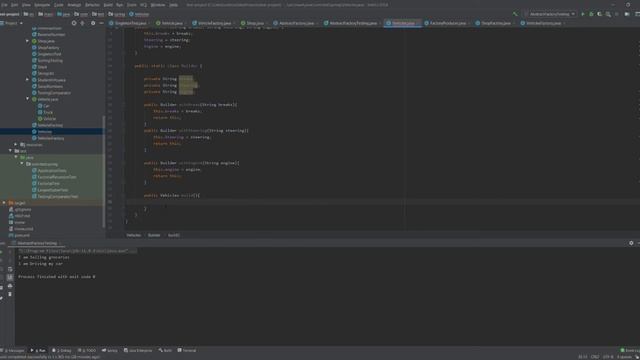Hide the Project tool window
This screenshot has height=360, width=640.
point(101,23)
